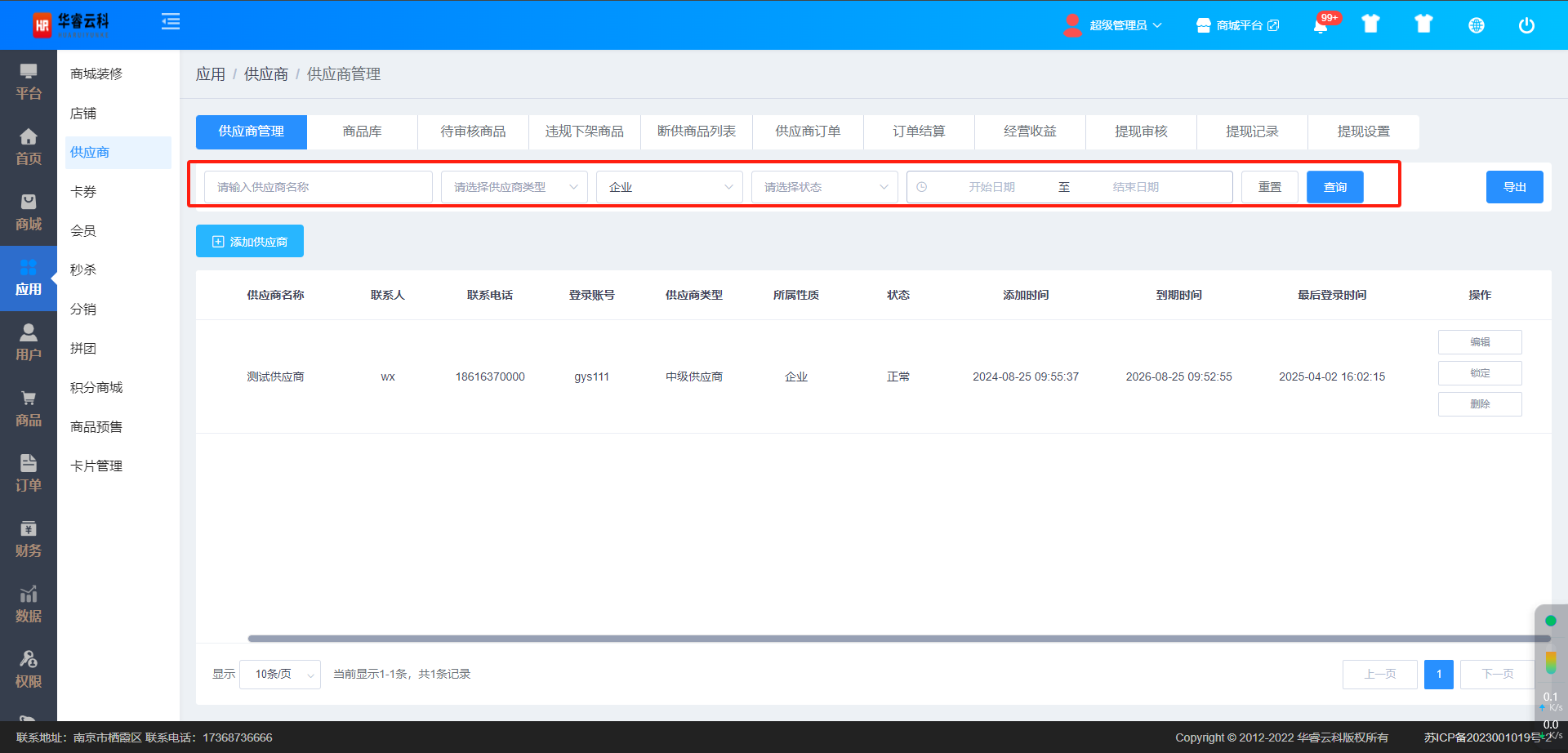Open the 超级管理员 user dropdown
This screenshot has width=1568, height=753.
click(1114, 25)
